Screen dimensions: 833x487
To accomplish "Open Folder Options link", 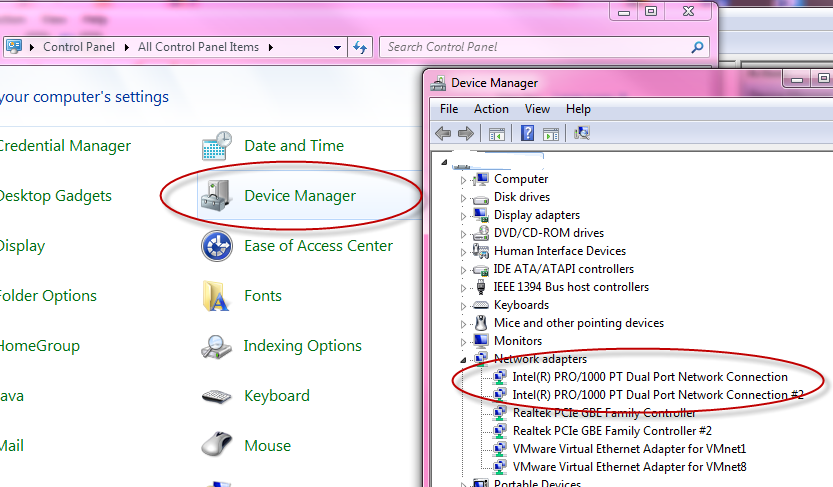I will [x=48, y=296].
